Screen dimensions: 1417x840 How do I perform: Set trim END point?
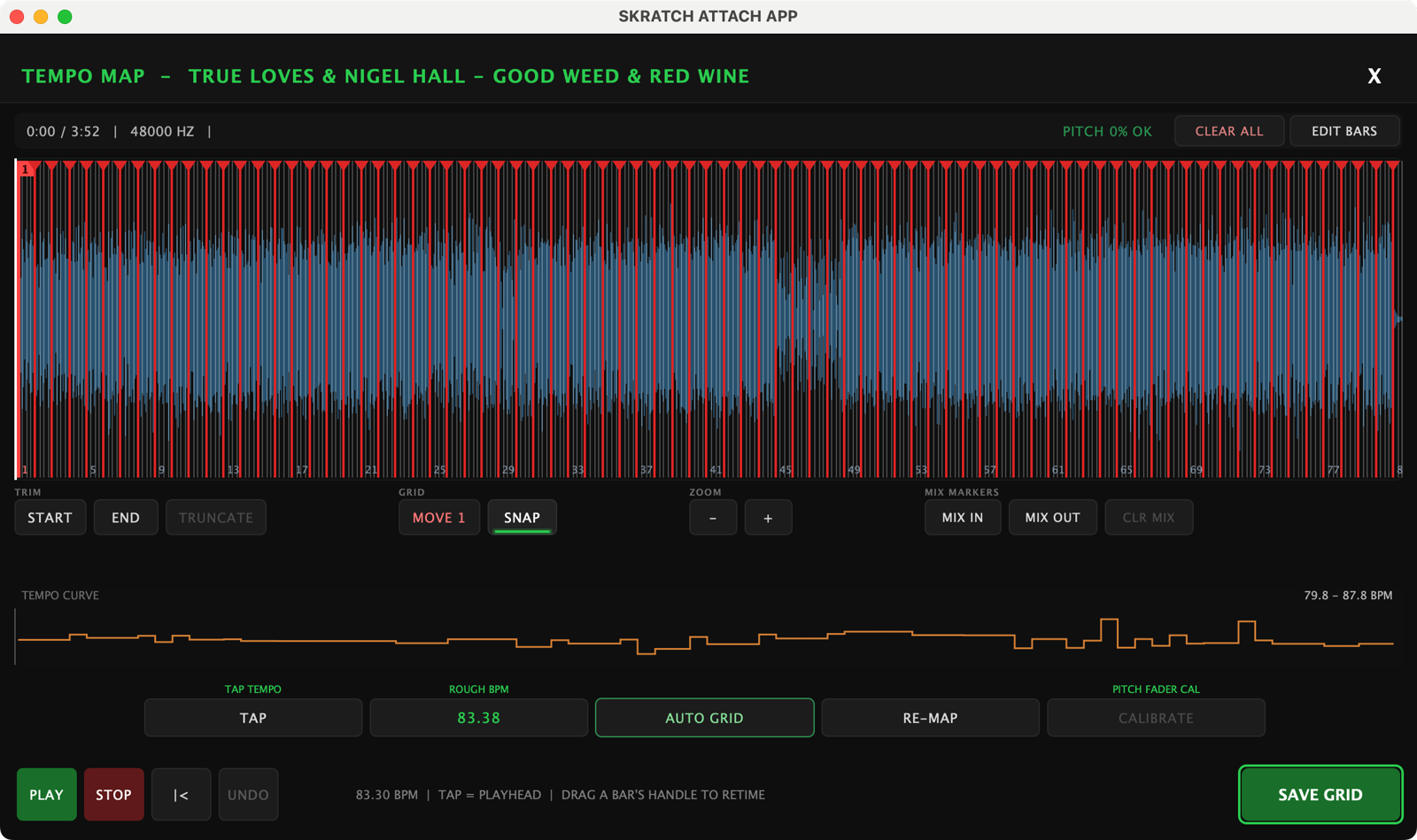tap(126, 518)
